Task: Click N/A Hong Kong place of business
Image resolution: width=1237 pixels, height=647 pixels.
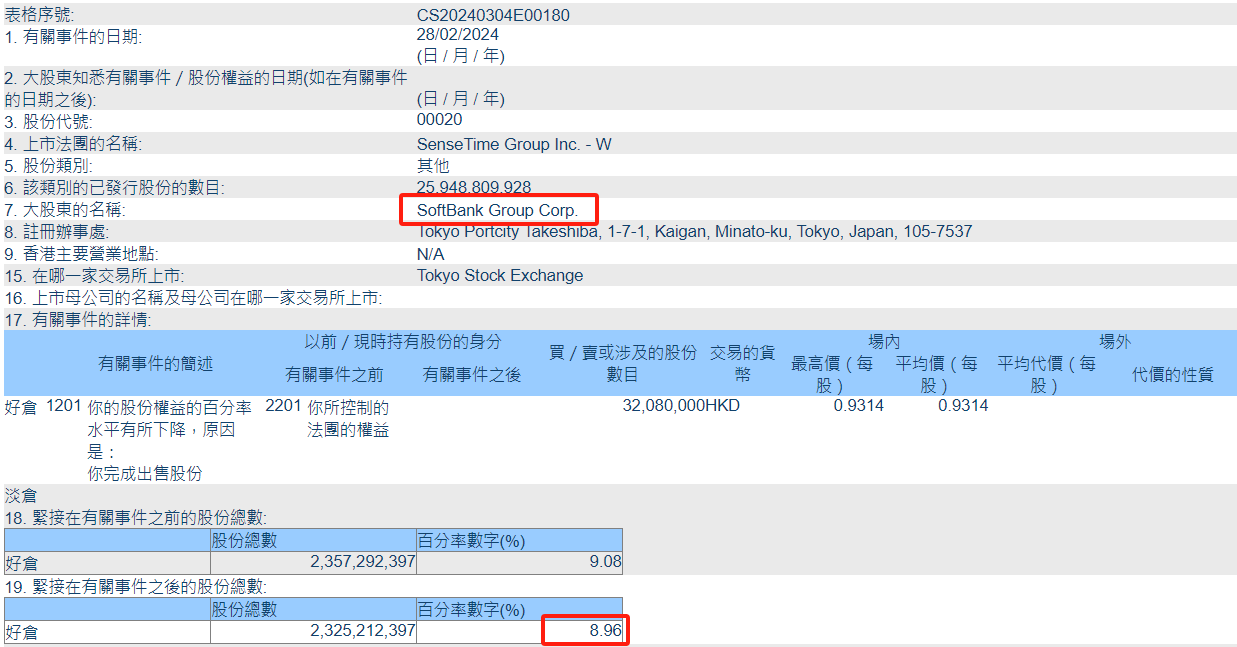Action: (431, 254)
